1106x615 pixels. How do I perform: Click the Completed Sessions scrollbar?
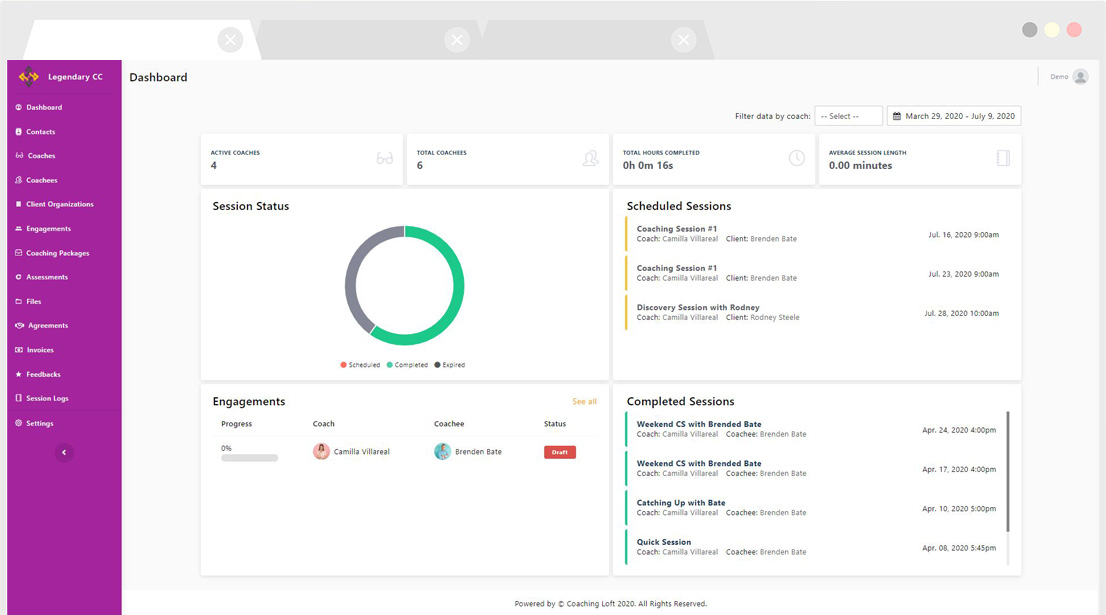(1007, 472)
